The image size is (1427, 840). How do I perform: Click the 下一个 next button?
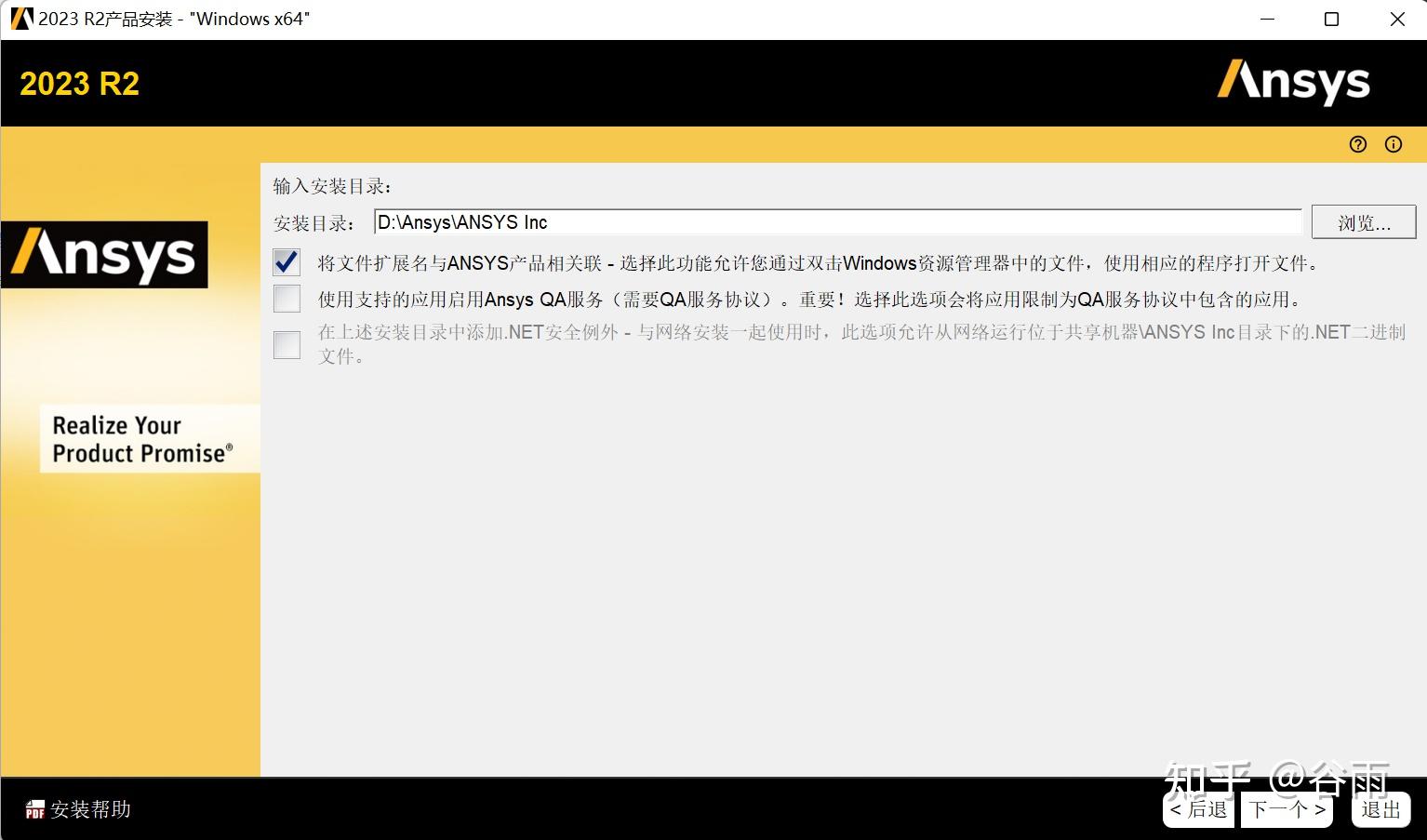tap(1285, 809)
